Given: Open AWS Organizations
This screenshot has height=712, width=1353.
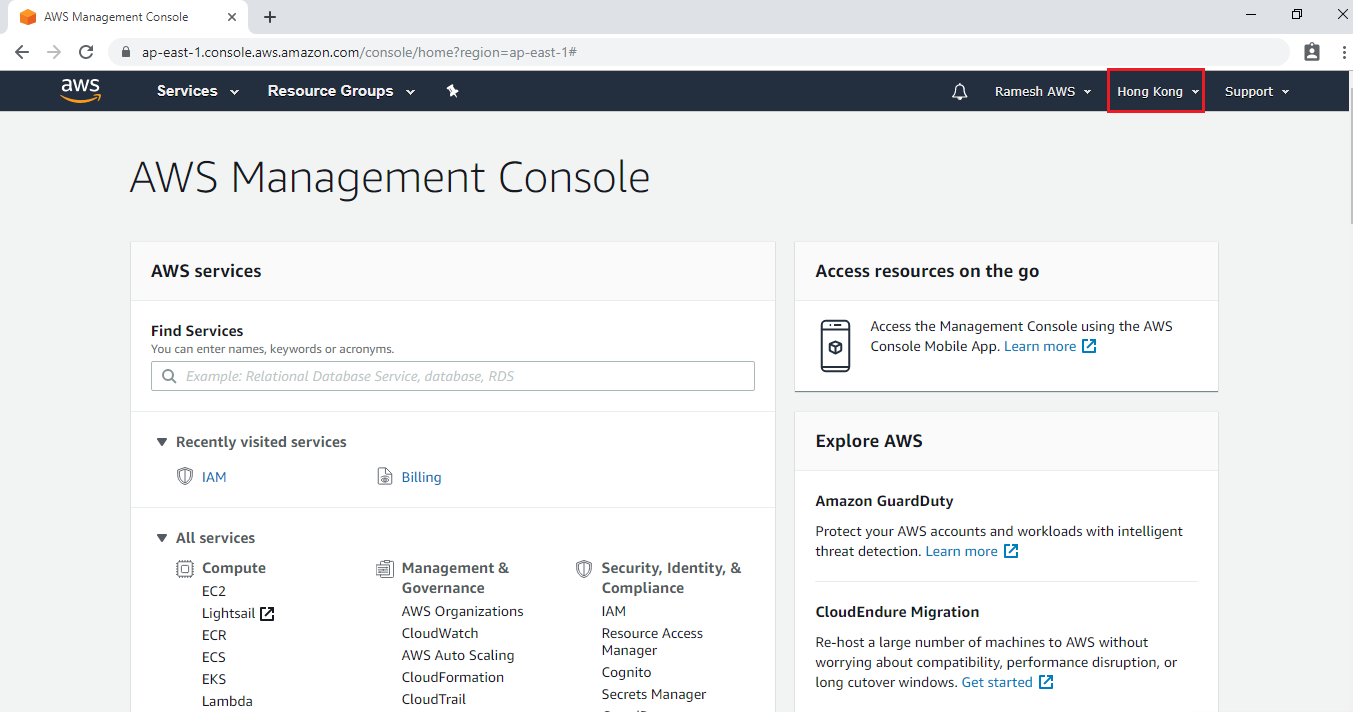Looking at the screenshot, I should tap(463, 611).
